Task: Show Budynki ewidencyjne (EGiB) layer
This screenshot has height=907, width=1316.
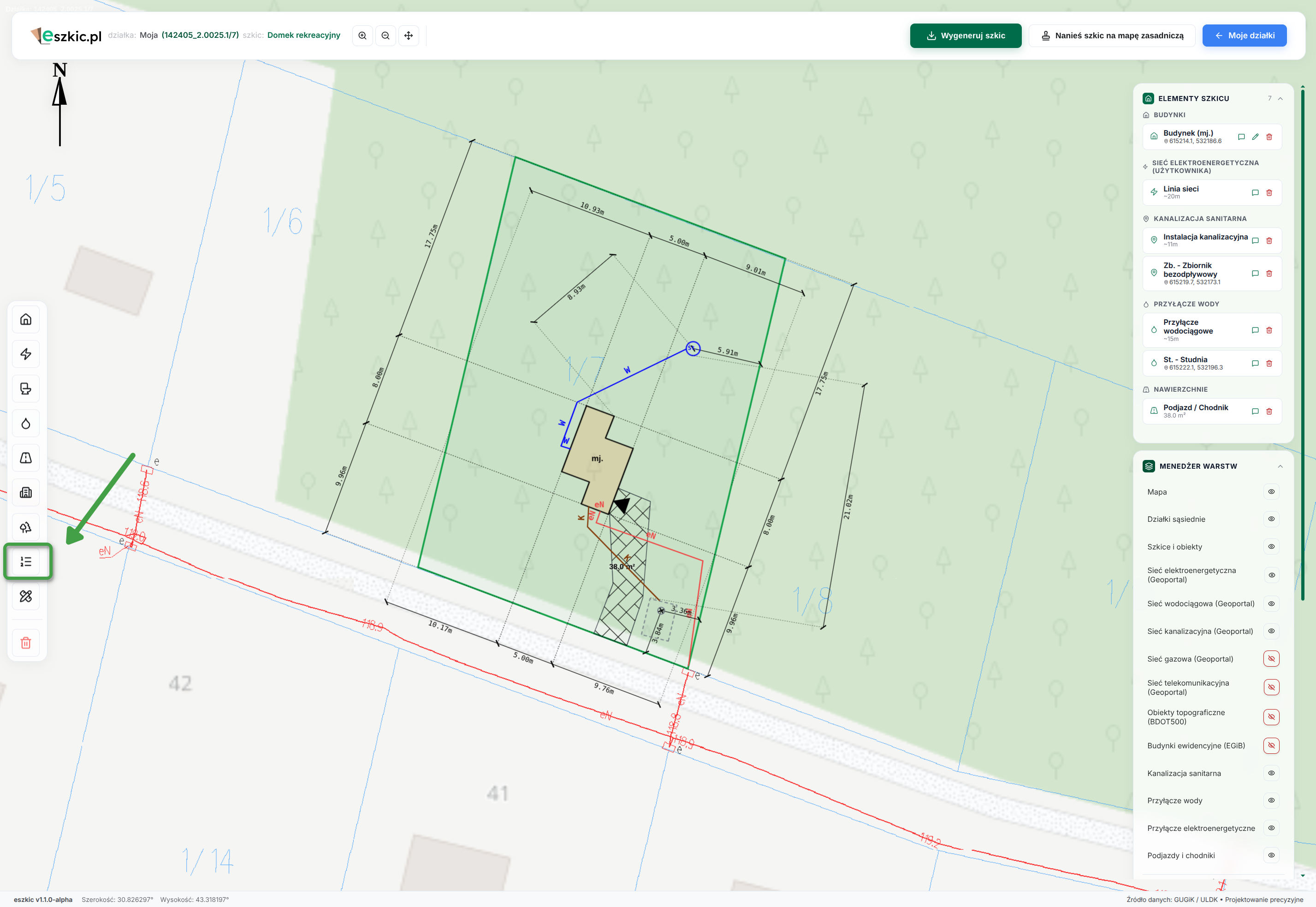Action: pyautogui.click(x=1272, y=746)
